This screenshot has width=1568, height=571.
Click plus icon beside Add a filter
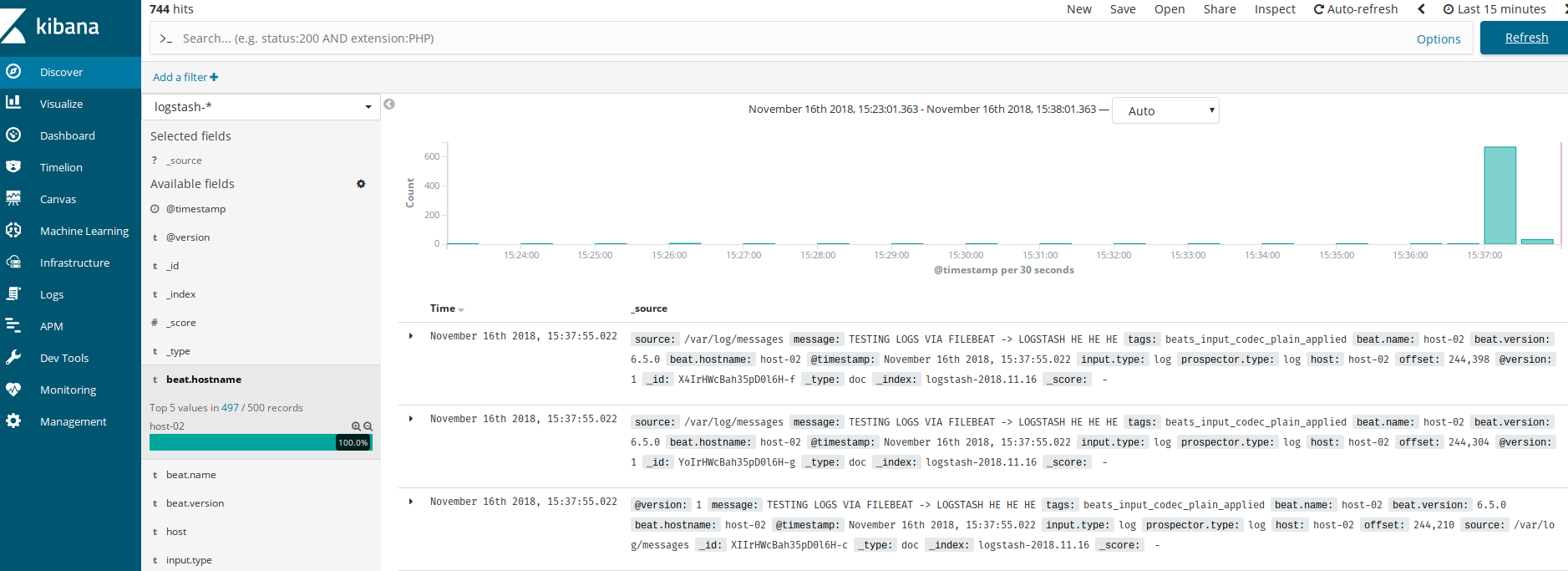(214, 77)
